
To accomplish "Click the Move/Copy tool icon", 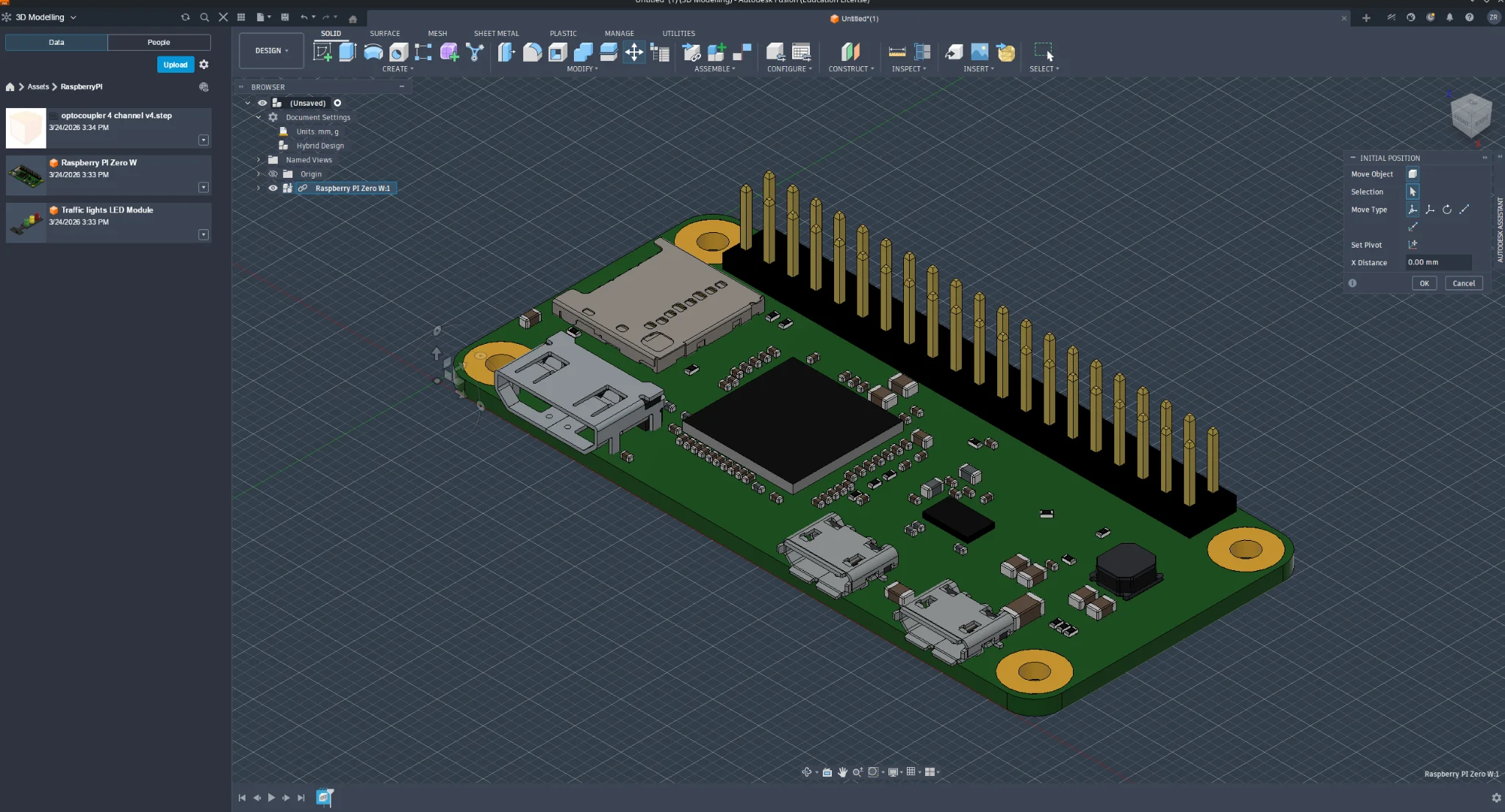I will point(634,51).
